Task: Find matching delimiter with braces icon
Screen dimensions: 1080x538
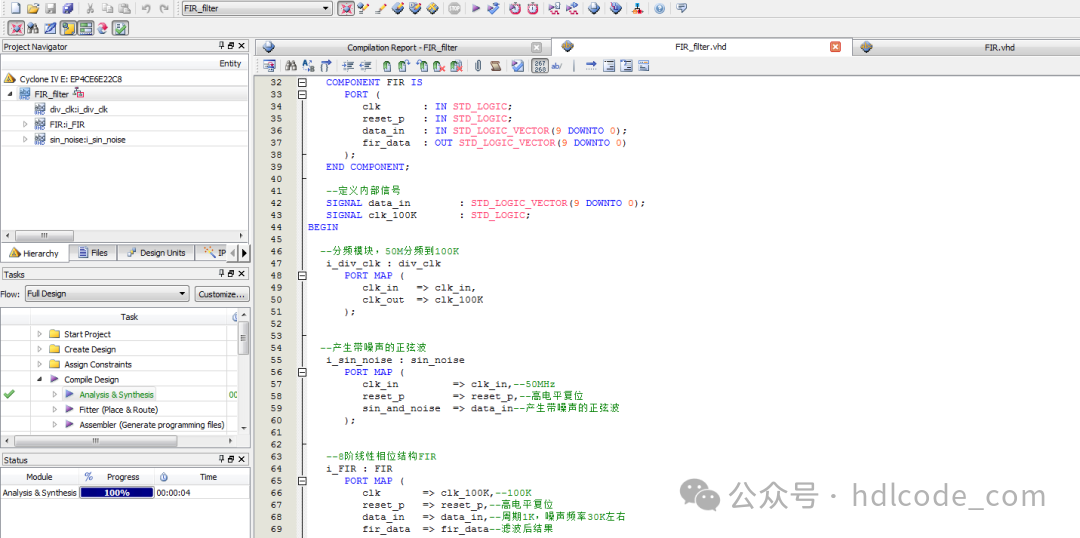Action: click(326, 66)
